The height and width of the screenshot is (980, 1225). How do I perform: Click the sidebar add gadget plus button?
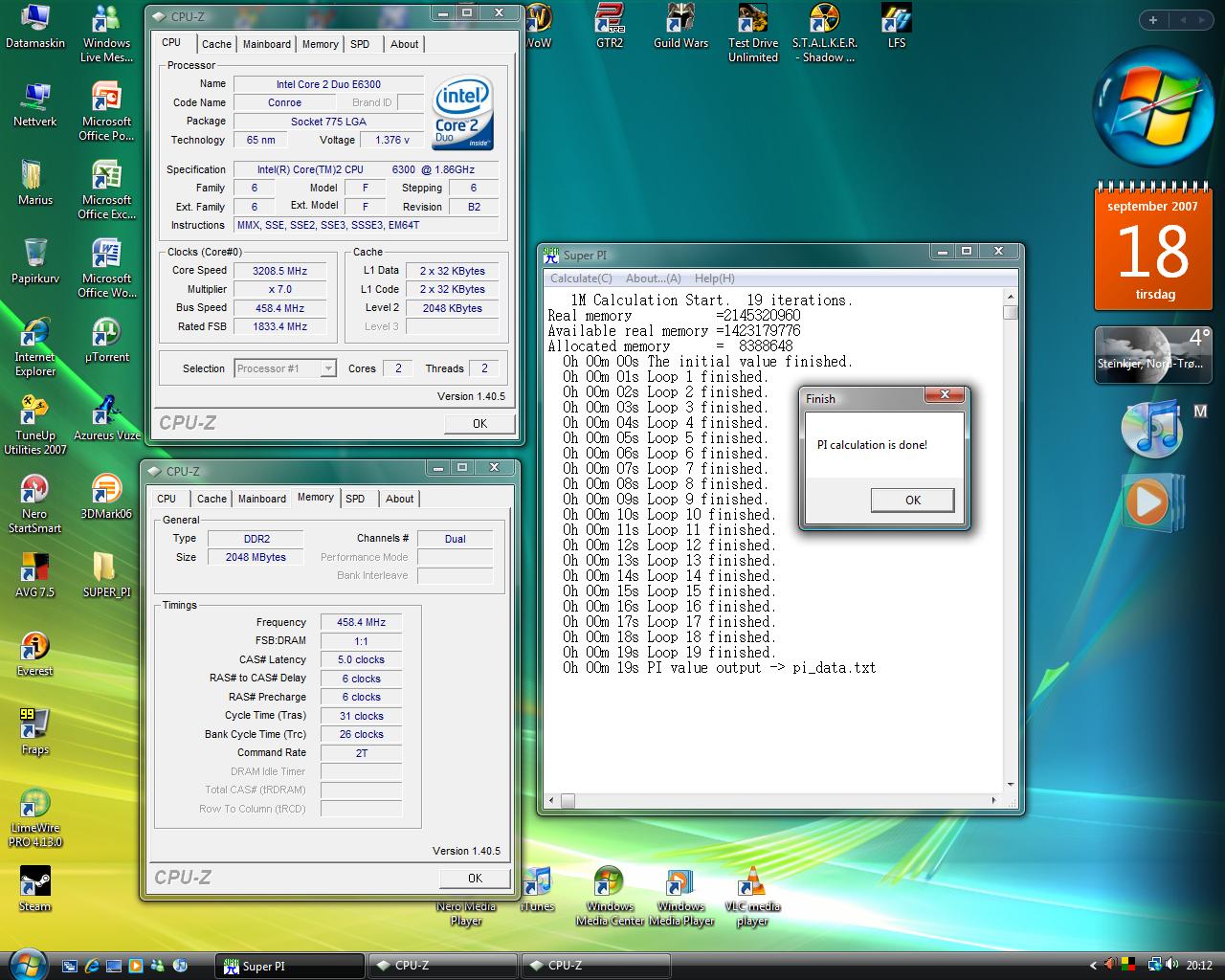coord(1152,19)
